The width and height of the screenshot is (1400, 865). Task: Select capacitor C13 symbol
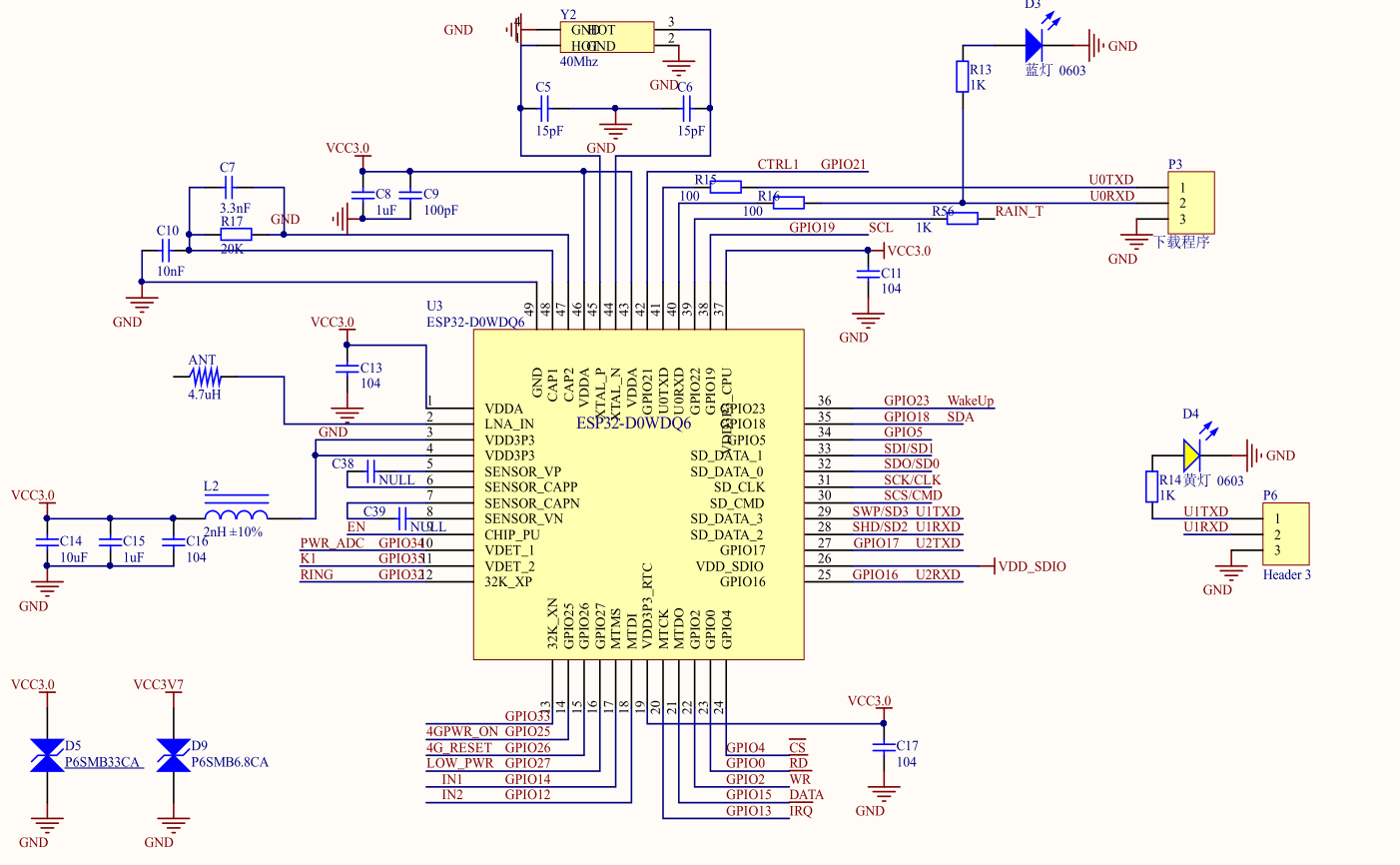(x=347, y=369)
